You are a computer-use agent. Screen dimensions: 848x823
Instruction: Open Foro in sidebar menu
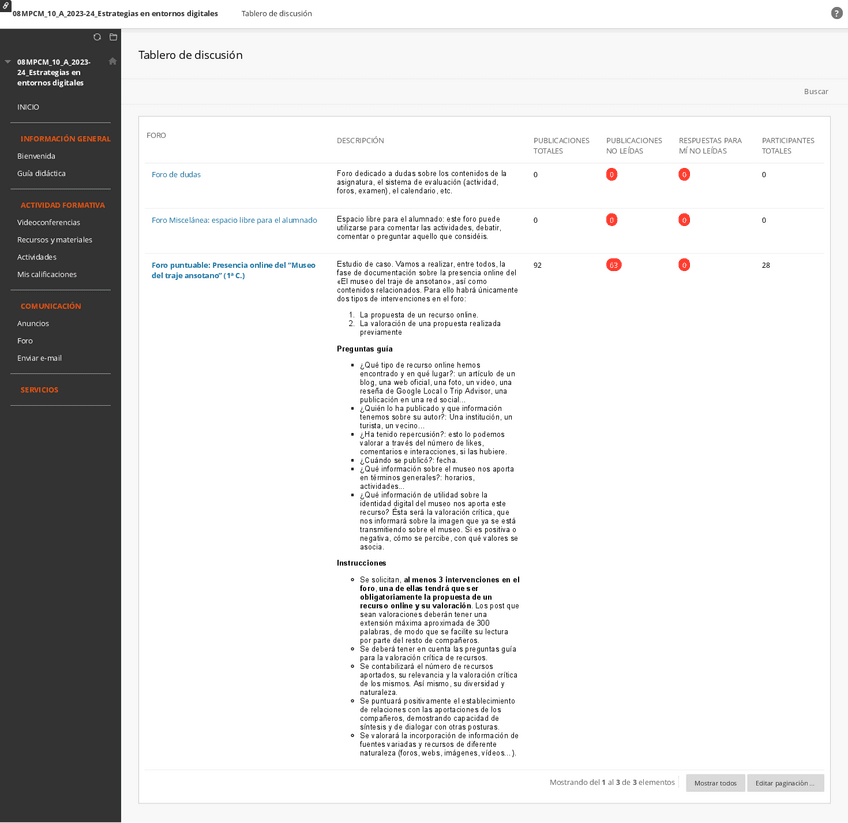coord(25,341)
